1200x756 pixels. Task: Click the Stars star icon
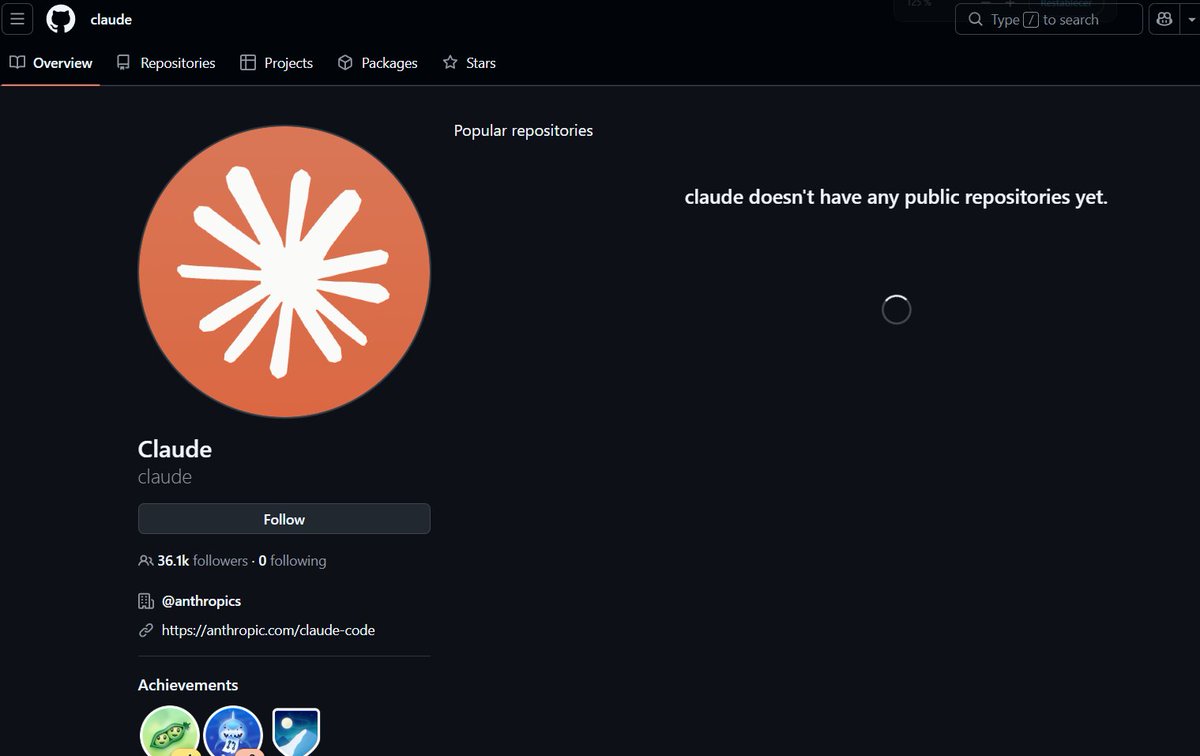[x=450, y=62]
